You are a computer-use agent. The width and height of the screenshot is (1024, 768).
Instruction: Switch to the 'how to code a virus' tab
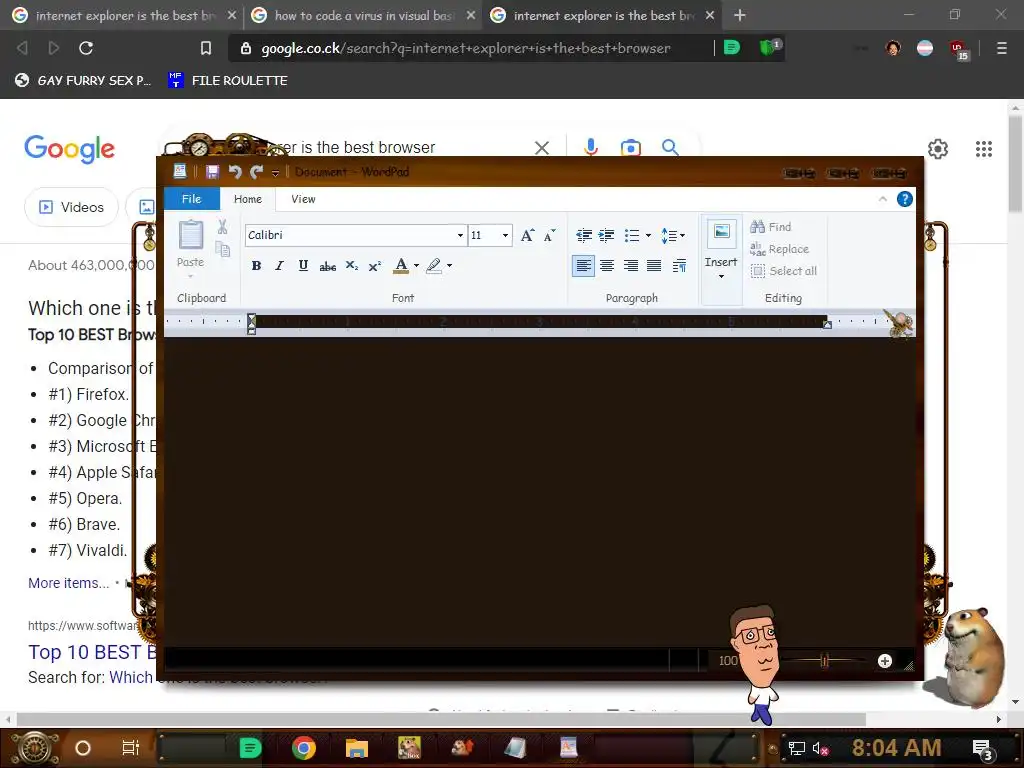(363, 15)
